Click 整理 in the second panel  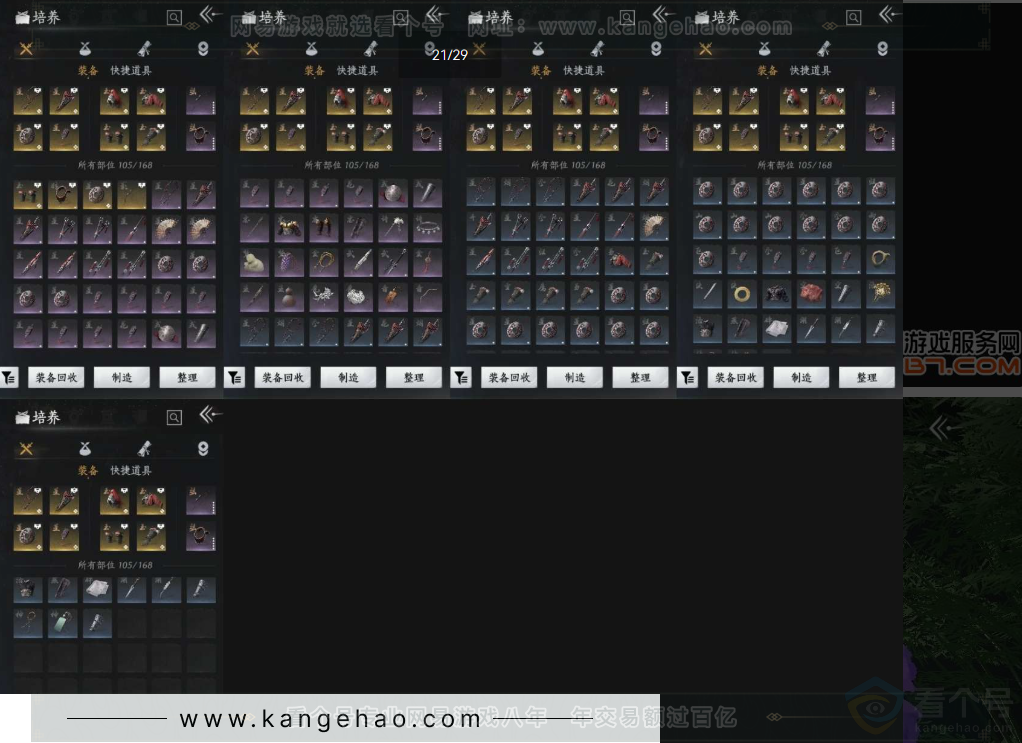point(414,377)
